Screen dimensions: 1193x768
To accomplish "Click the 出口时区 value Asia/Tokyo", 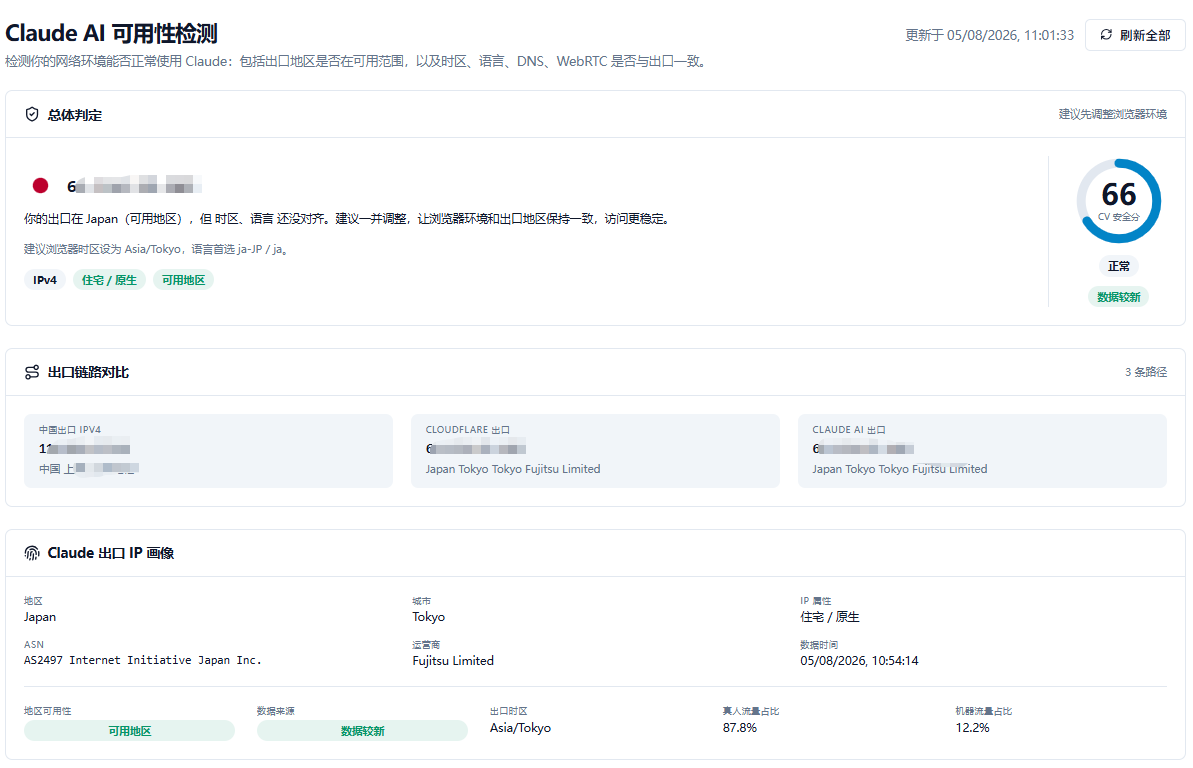I will pos(520,728).
